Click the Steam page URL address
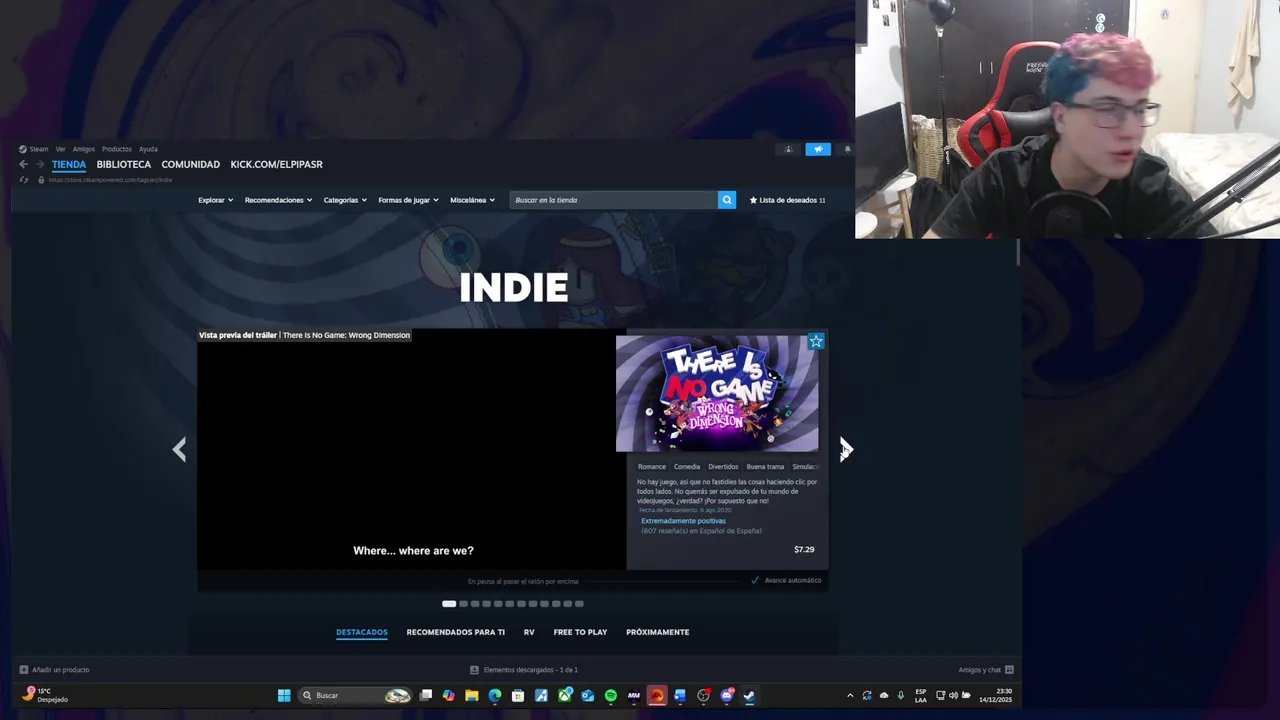This screenshot has height=720, width=1280. (x=110, y=180)
